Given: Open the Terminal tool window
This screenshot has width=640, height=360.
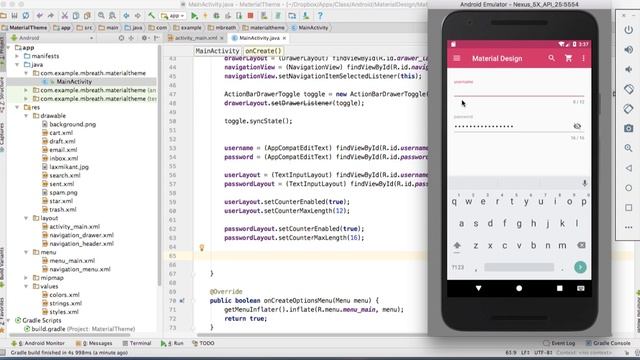Looking at the screenshot, I should (137, 343).
